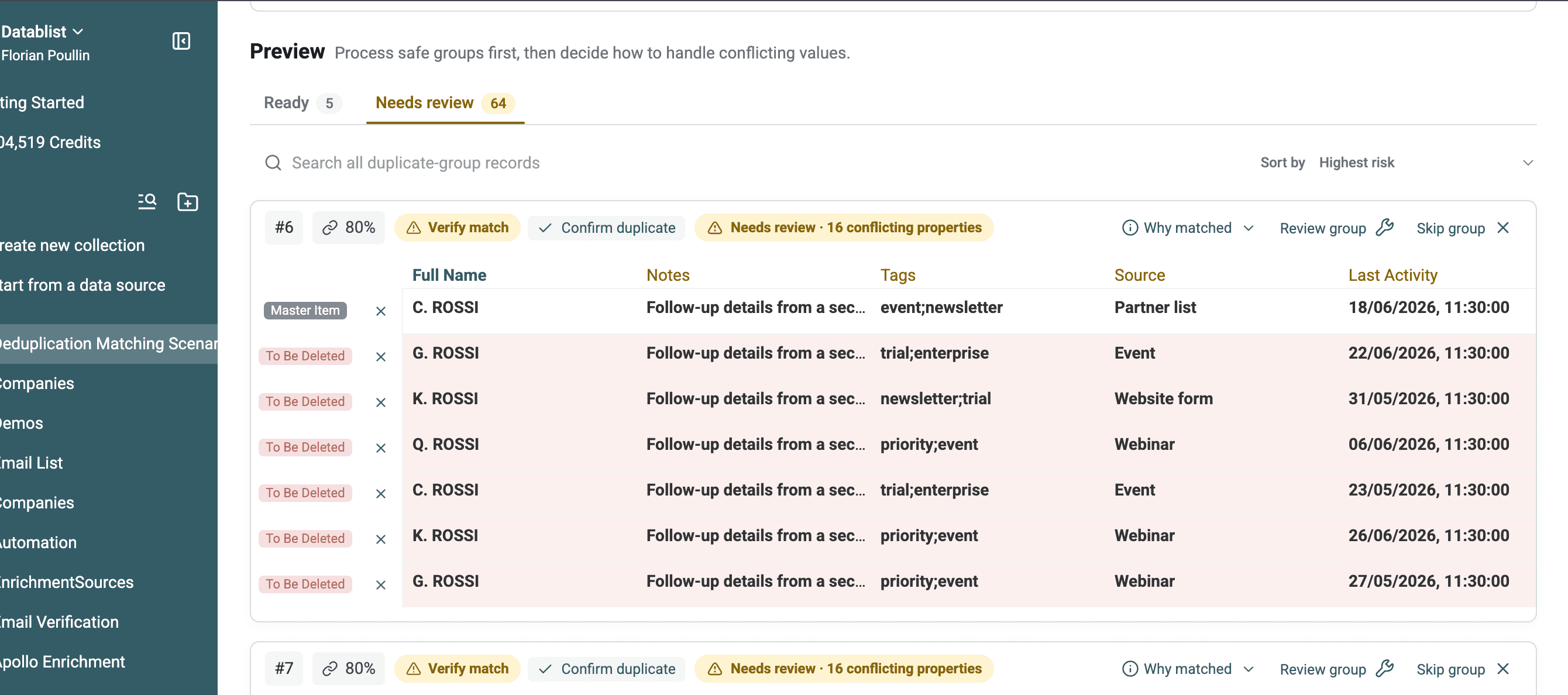Click the magnifier icon in the search bar
Viewport: 1568px width, 695px height.
tap(273, 163)
